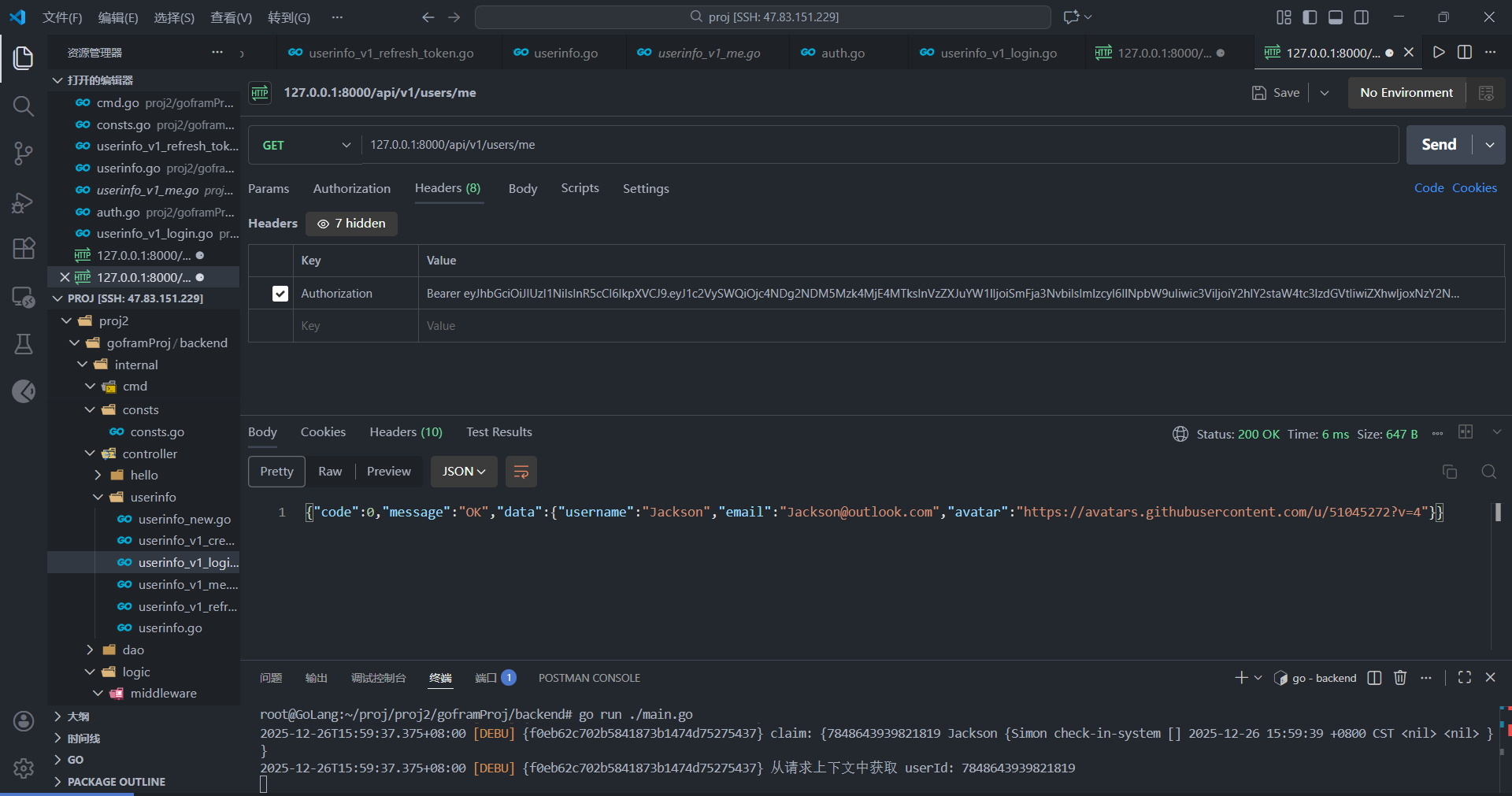The height and width of the screenshot is (796, 1512).
Task: Uncheck the Authorization header checkbox
Action: (280, 294)
